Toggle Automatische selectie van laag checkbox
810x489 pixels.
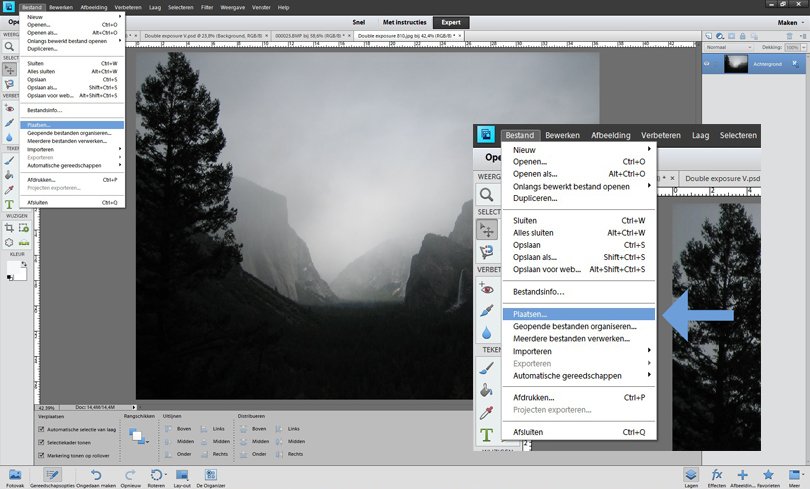coord(41,429)
